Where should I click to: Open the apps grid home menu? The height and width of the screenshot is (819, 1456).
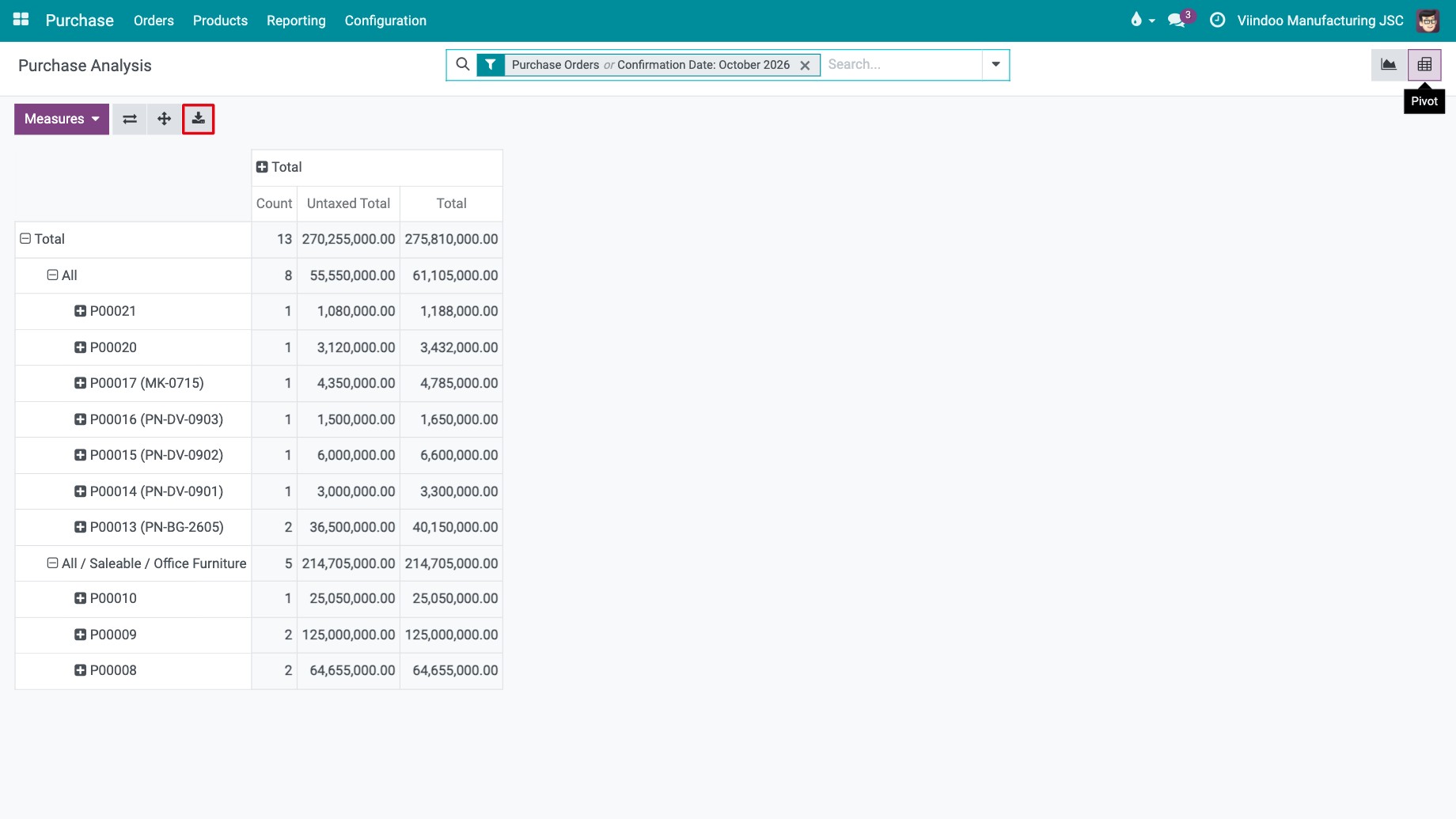tap(21, 20)
